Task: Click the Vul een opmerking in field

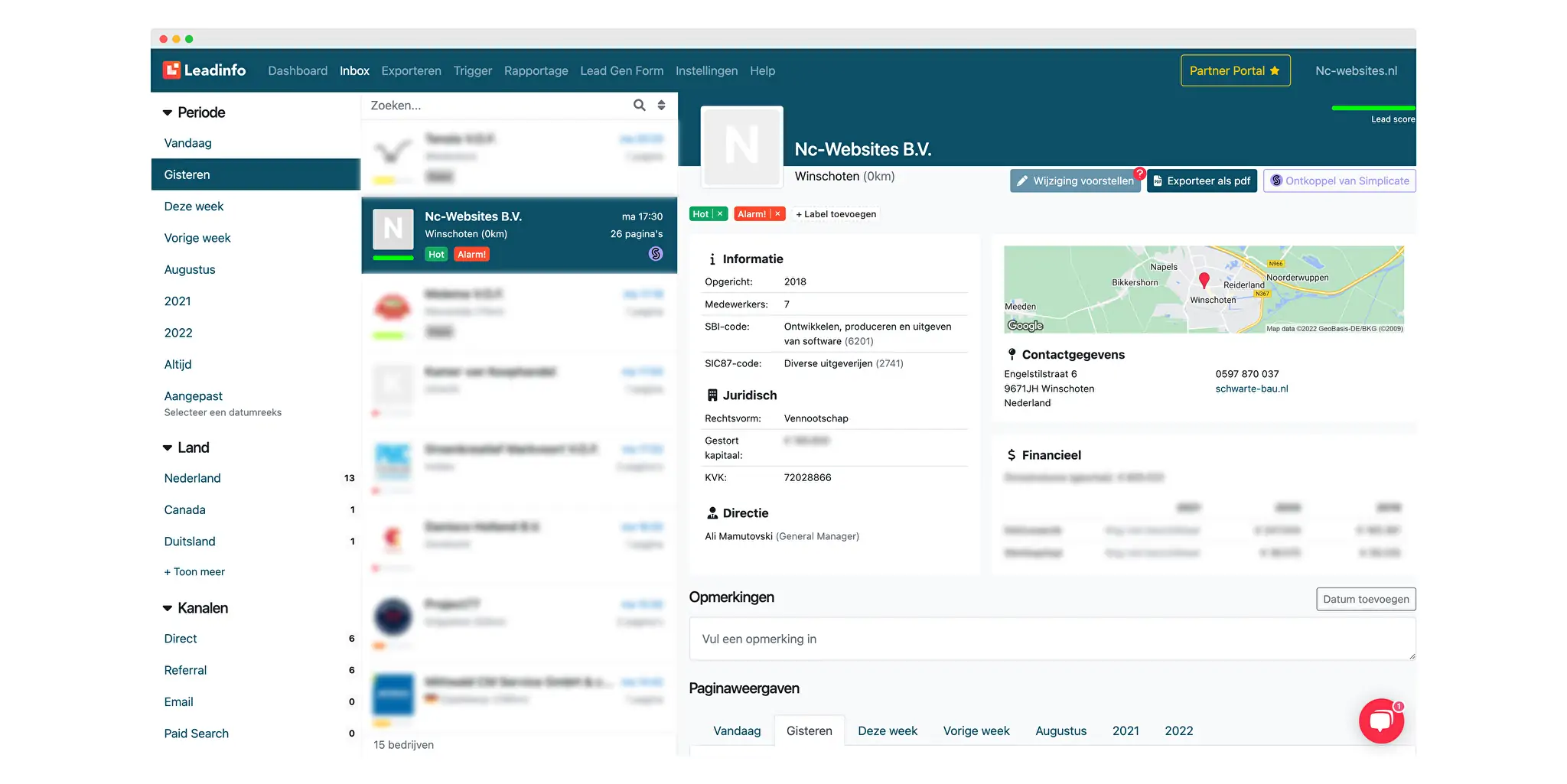Action: (x=1052, y=639)
